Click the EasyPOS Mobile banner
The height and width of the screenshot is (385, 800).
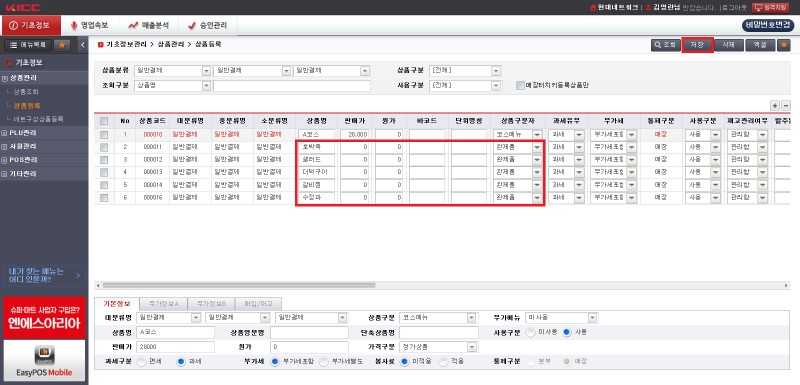44,360
